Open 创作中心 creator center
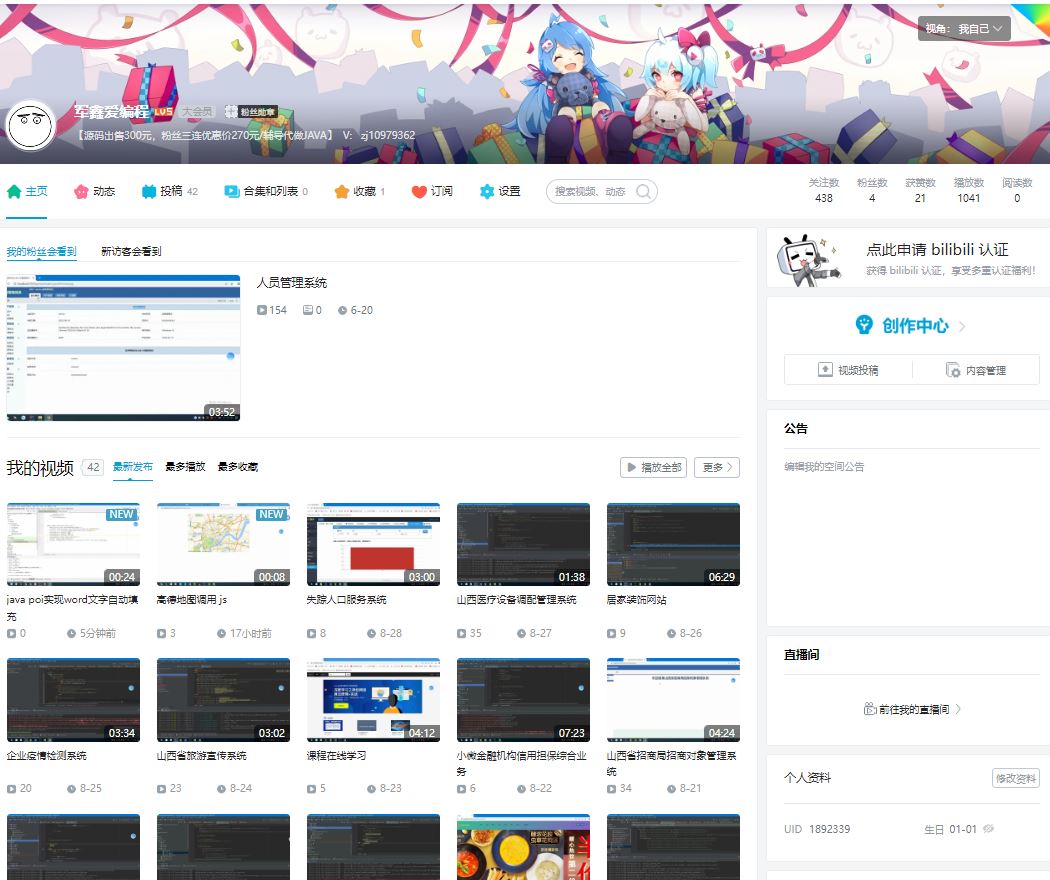The width and height of the screenshot is (1050, 880). pyautogui.click(x=911, y=326)
